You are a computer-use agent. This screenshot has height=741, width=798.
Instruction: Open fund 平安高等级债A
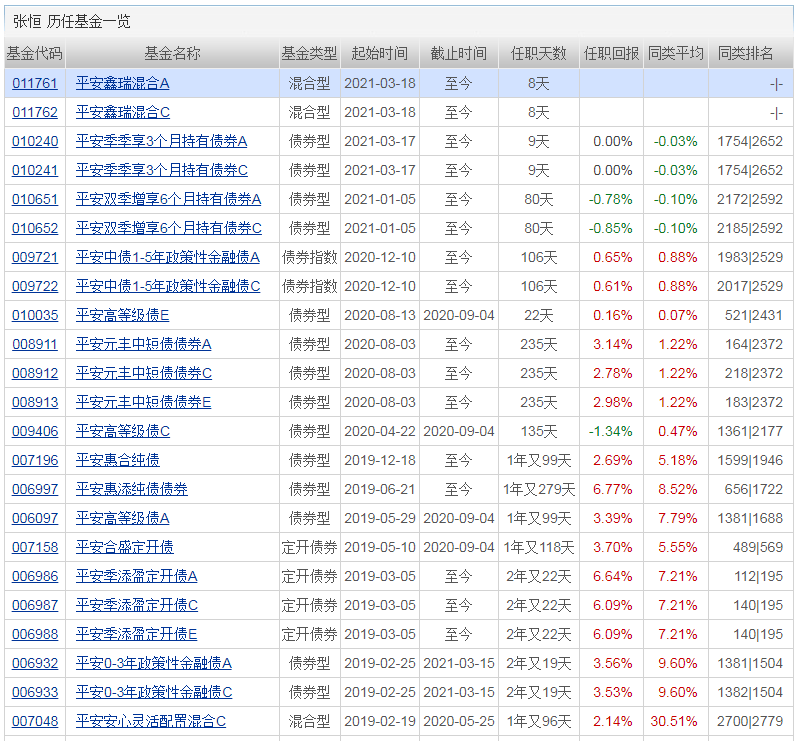tap(122, 519)
